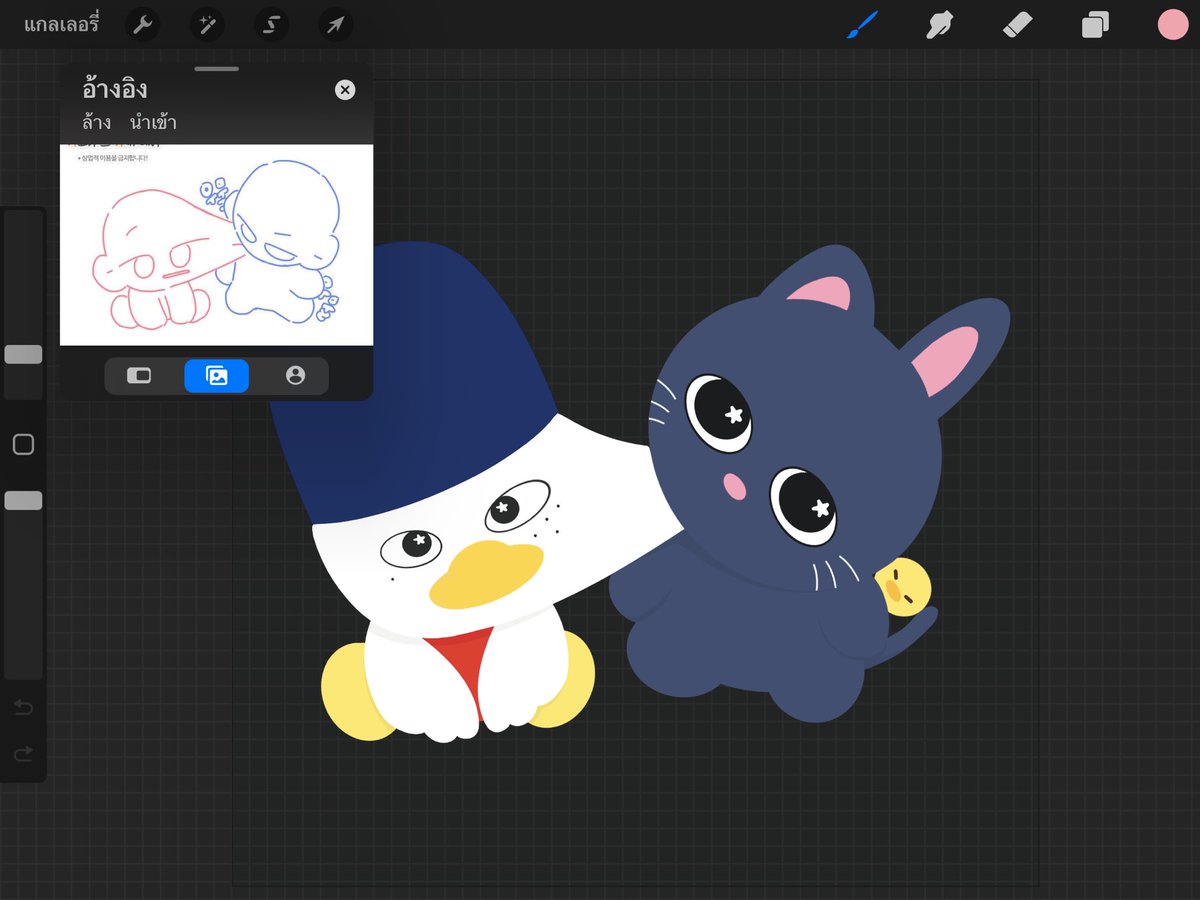Open the Actions wrench menu

(x=143, y=25)
